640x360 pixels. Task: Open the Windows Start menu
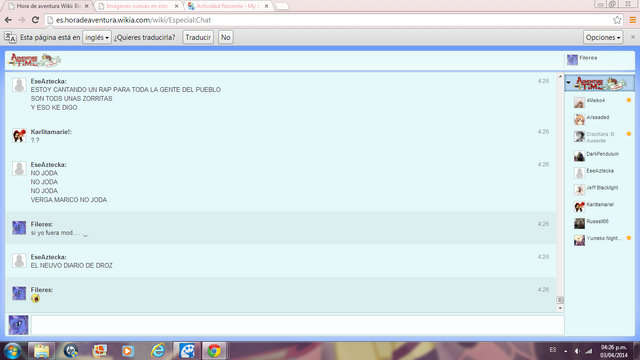[x=13, y=351]
